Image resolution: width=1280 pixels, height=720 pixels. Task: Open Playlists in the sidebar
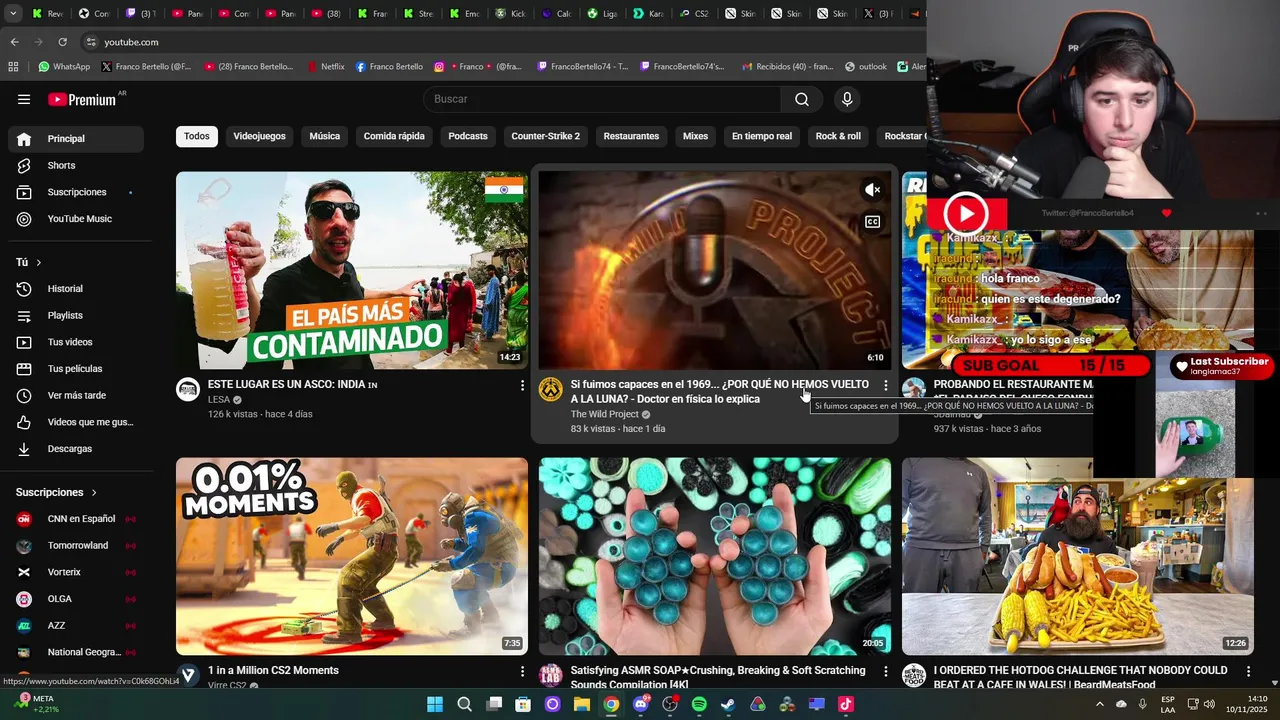[76, 315]
